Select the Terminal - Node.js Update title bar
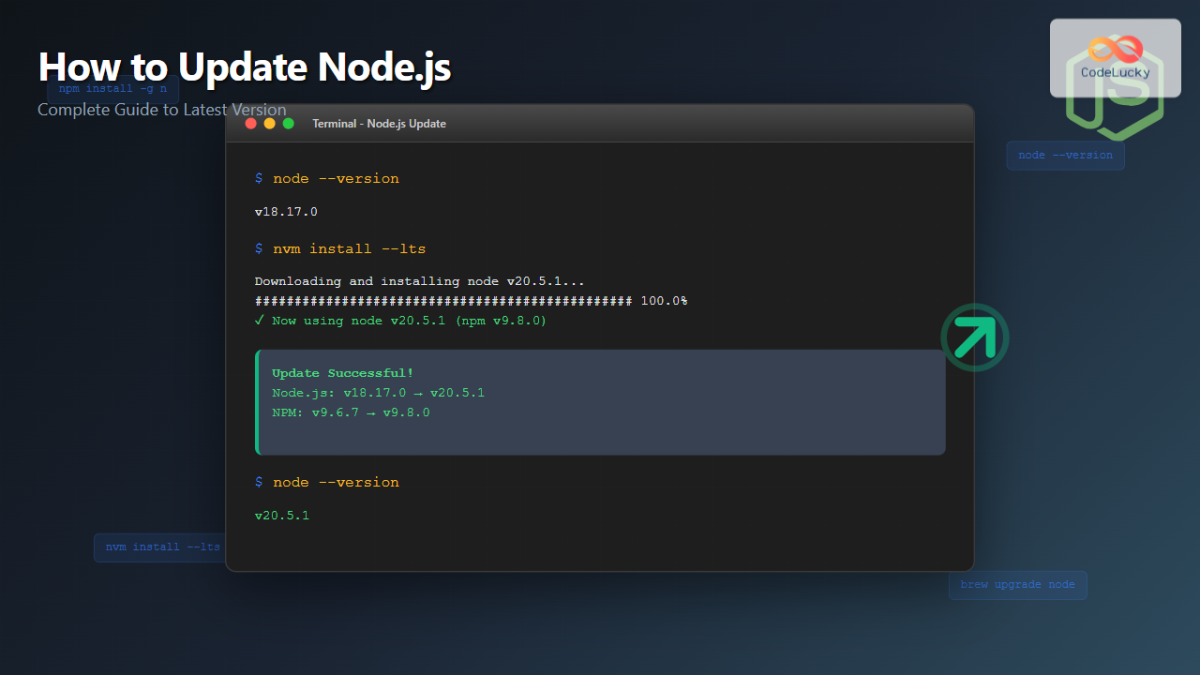The width and height of the screenshot is (1200, 675). point(379,123)
